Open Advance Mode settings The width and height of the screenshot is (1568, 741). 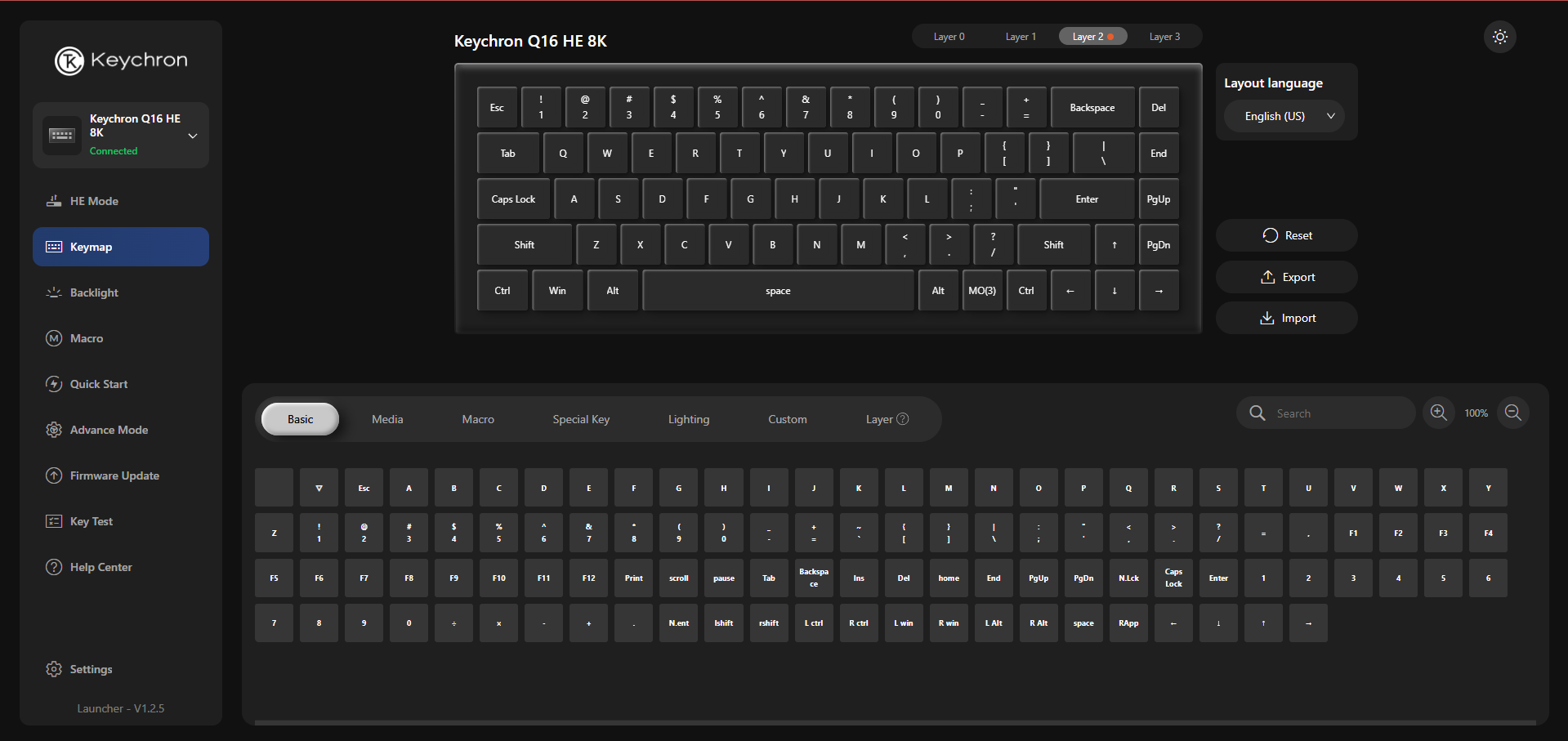(x=109, y=430)
